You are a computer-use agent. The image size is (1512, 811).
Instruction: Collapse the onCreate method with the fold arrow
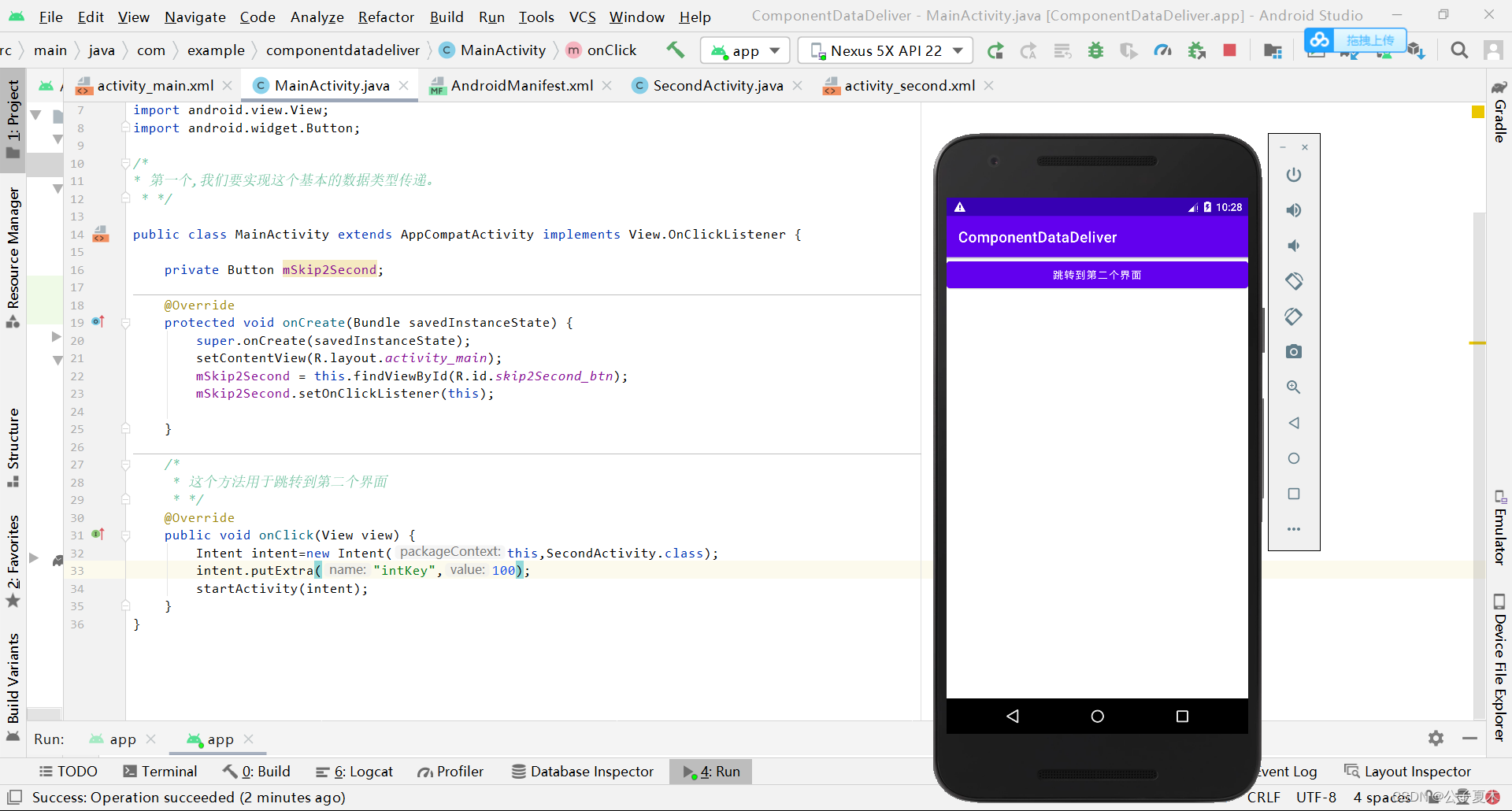point(126,323)
